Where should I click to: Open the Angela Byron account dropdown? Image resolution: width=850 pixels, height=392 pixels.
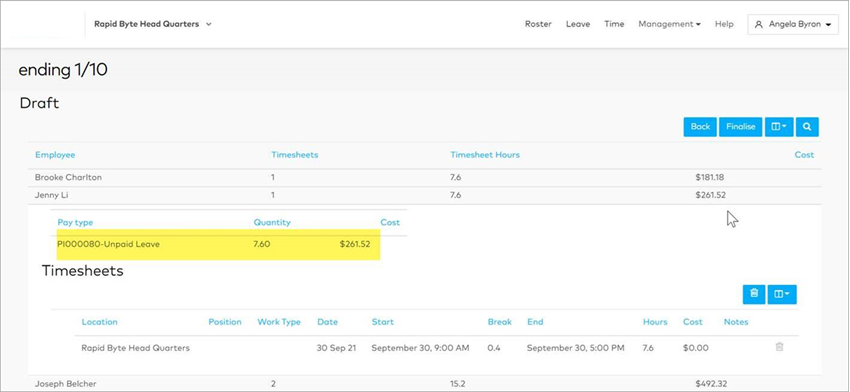[793, 24]
